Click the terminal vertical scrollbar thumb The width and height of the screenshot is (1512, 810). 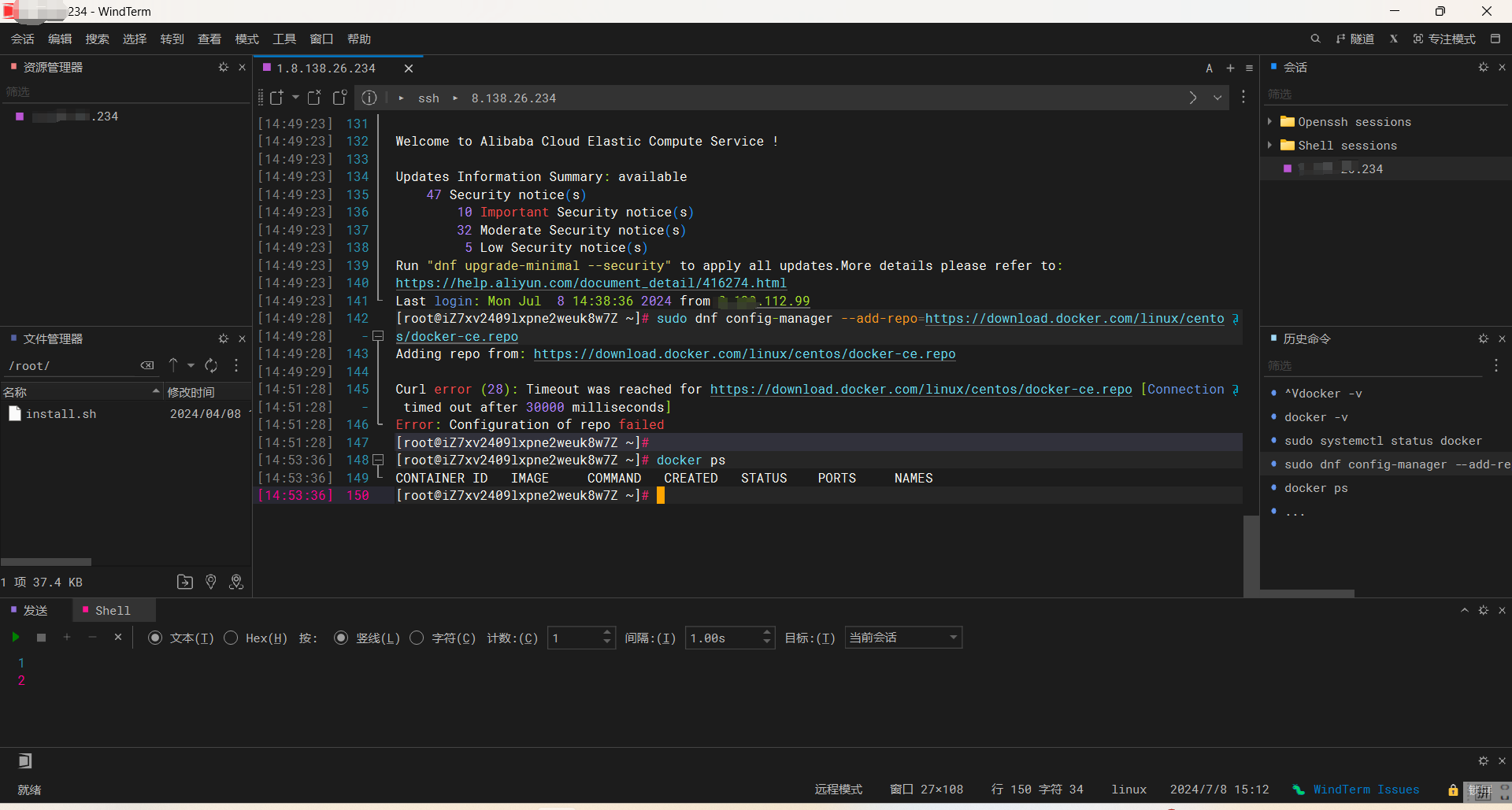(1251, 555)
